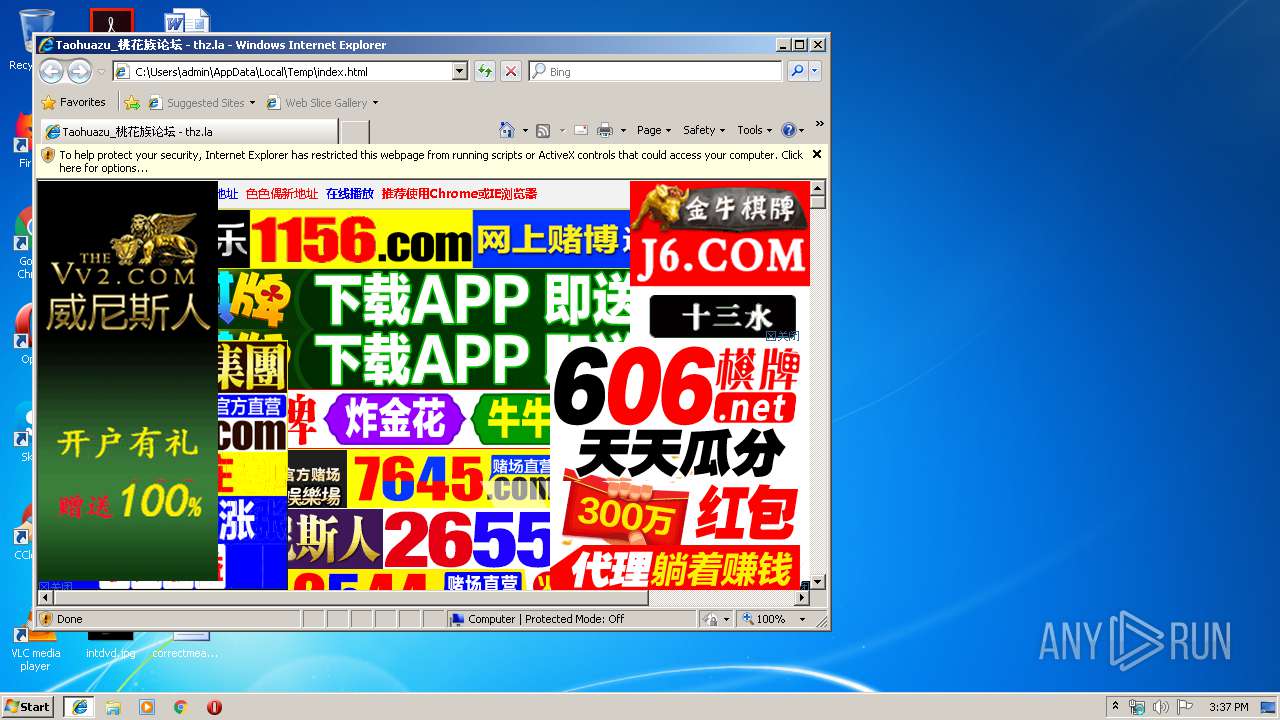Refresh the page with the green arrows icon

484,71
